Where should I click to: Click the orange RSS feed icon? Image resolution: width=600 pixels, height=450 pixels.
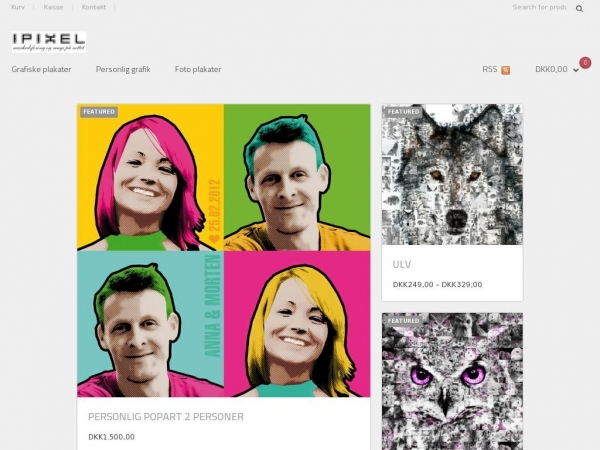pos(506,70)
